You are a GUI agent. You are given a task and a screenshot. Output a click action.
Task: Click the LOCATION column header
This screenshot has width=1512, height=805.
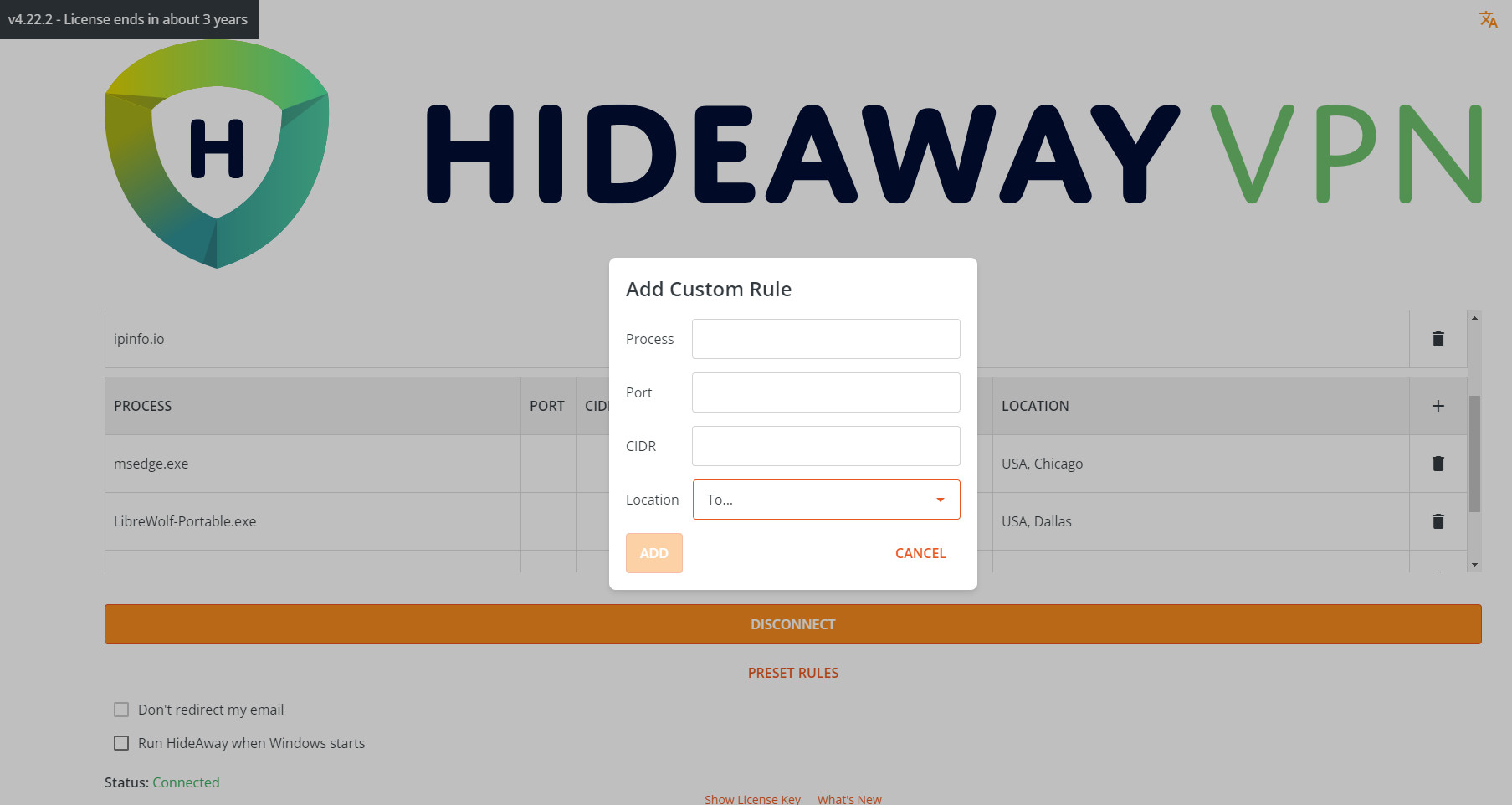tap(1201, 406)
